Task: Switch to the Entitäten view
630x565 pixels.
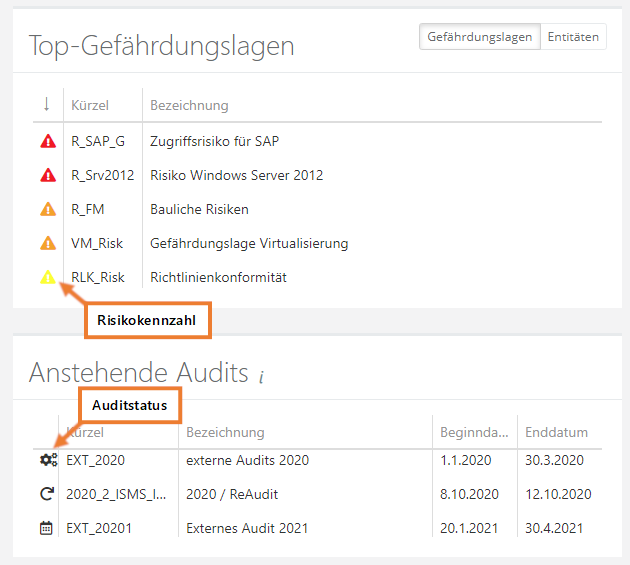Action: point(573,37)
